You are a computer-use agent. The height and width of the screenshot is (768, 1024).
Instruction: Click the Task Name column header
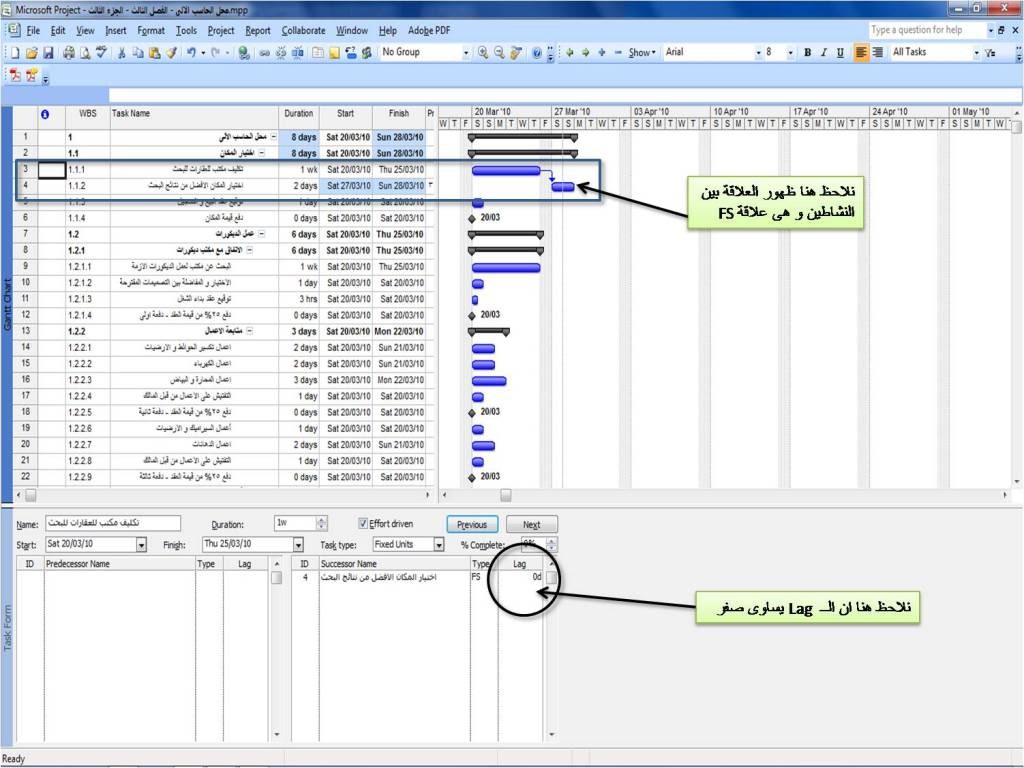coord(195,114)
